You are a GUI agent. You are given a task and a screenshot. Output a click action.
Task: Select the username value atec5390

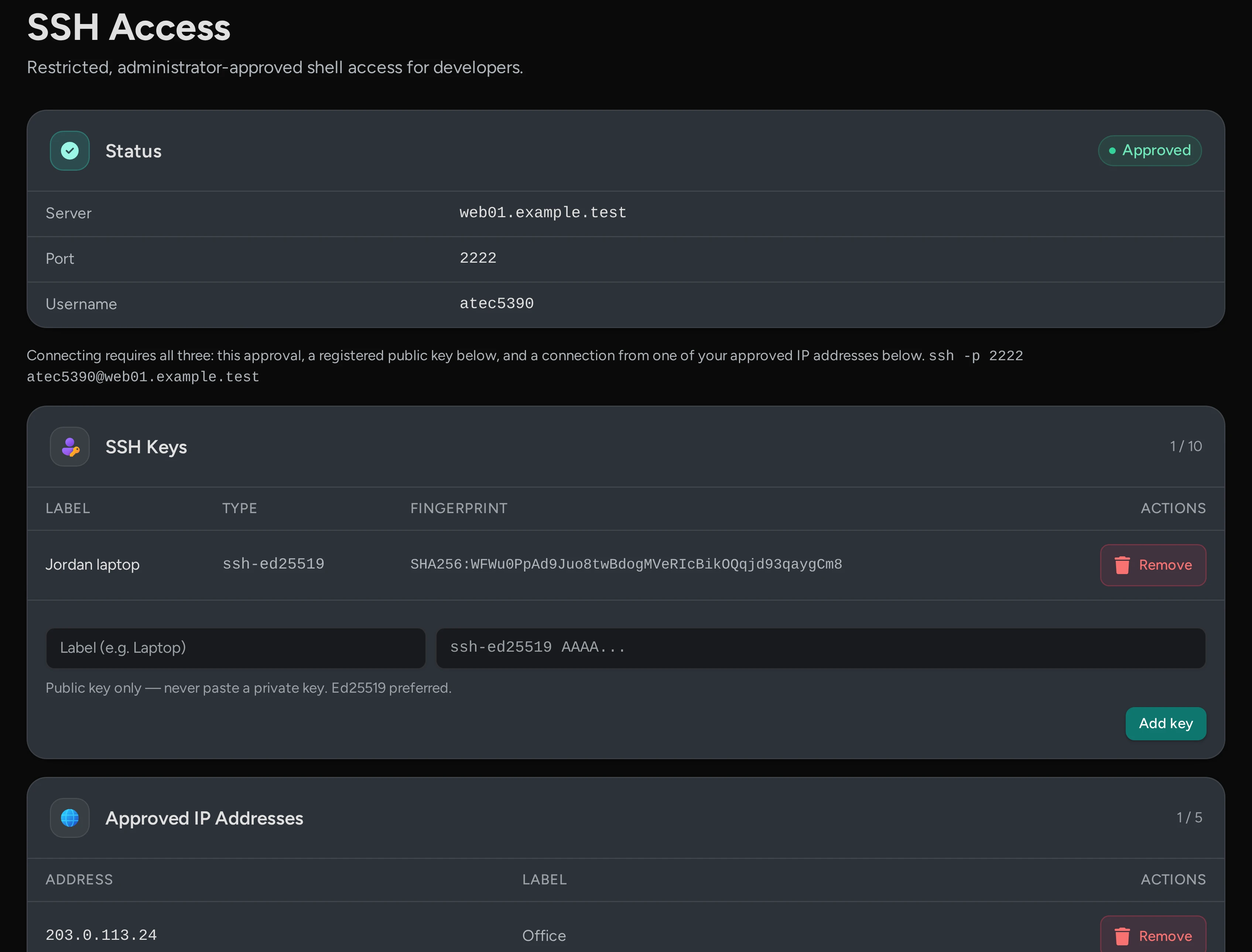(496, 304)
